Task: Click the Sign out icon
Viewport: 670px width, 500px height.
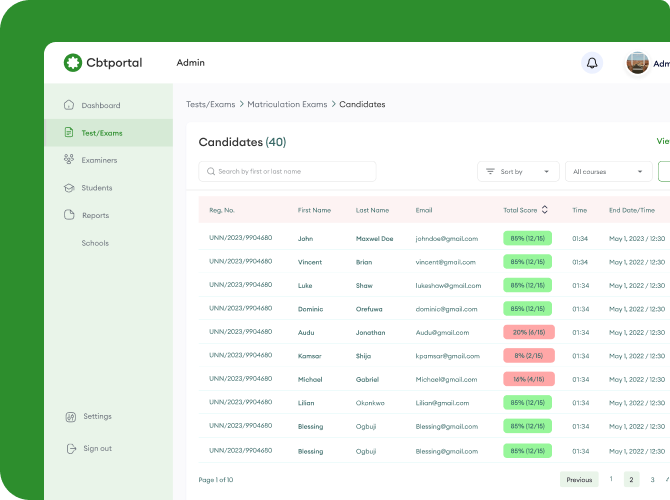Action: pyautogui.click(x=70, y=449)
